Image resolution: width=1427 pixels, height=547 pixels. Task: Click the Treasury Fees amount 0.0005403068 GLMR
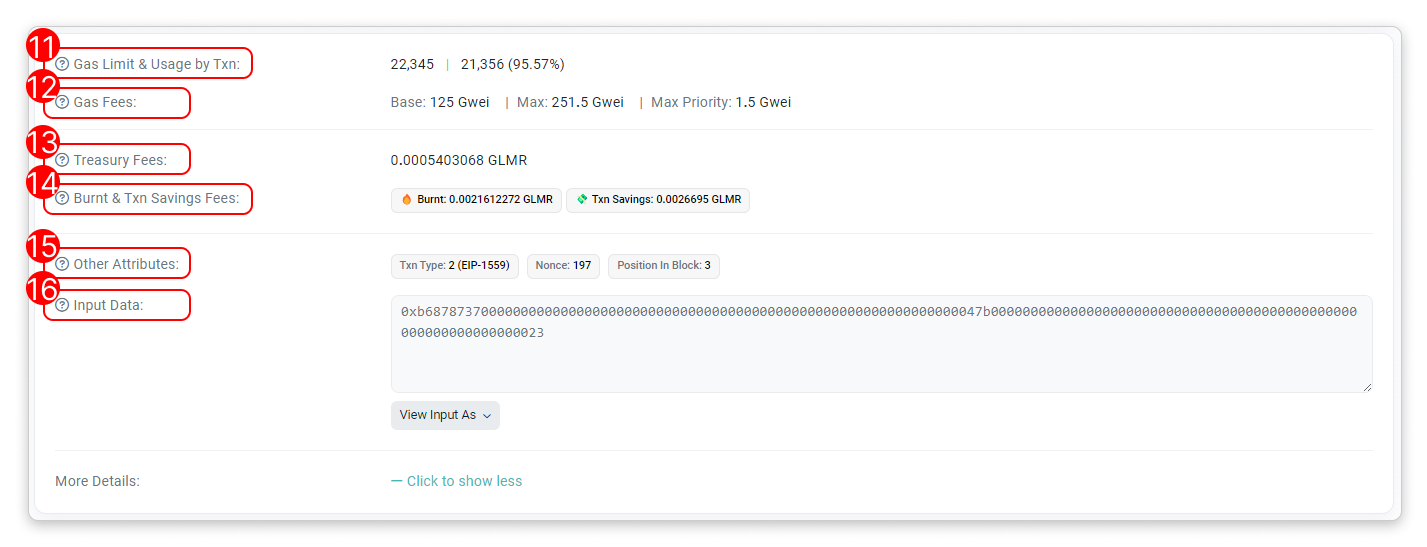(x=458, y=160)
